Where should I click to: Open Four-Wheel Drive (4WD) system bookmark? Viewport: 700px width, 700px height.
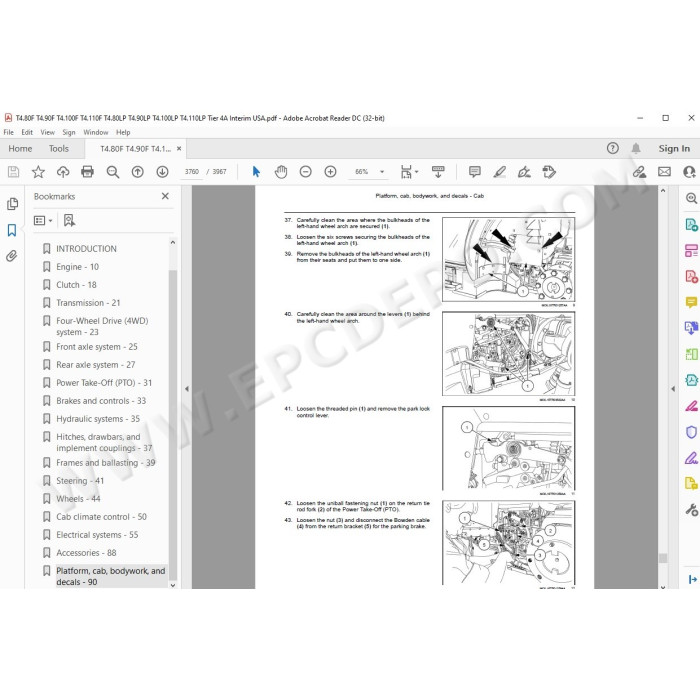click(102, 326)
